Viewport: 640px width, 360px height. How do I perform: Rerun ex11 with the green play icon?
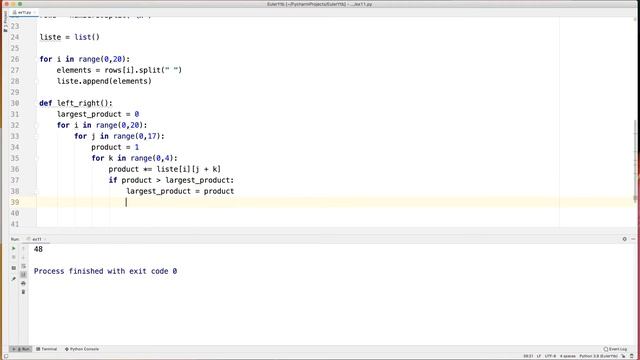pyautogui.click(x=13, y=248)
